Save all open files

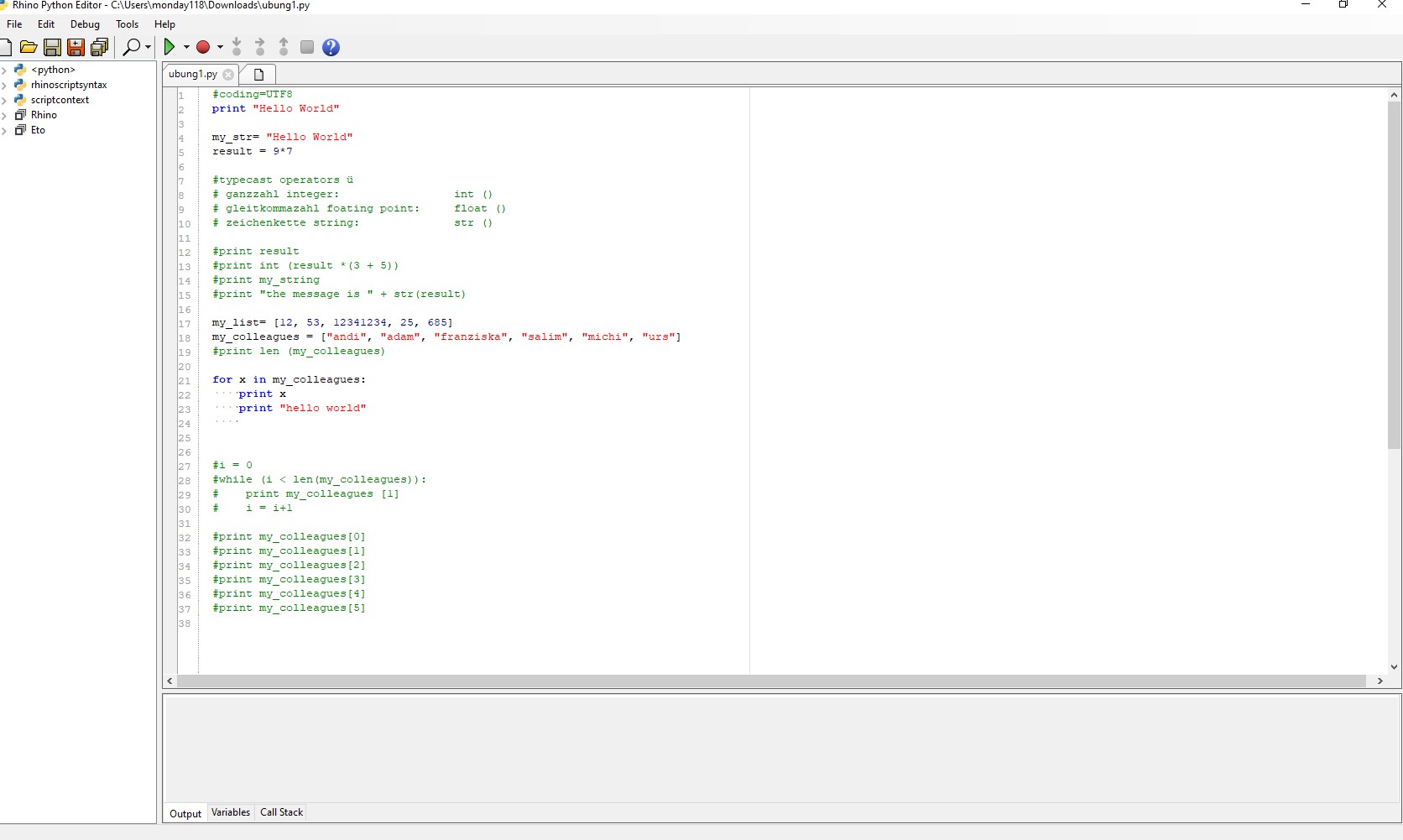point(99,47)
